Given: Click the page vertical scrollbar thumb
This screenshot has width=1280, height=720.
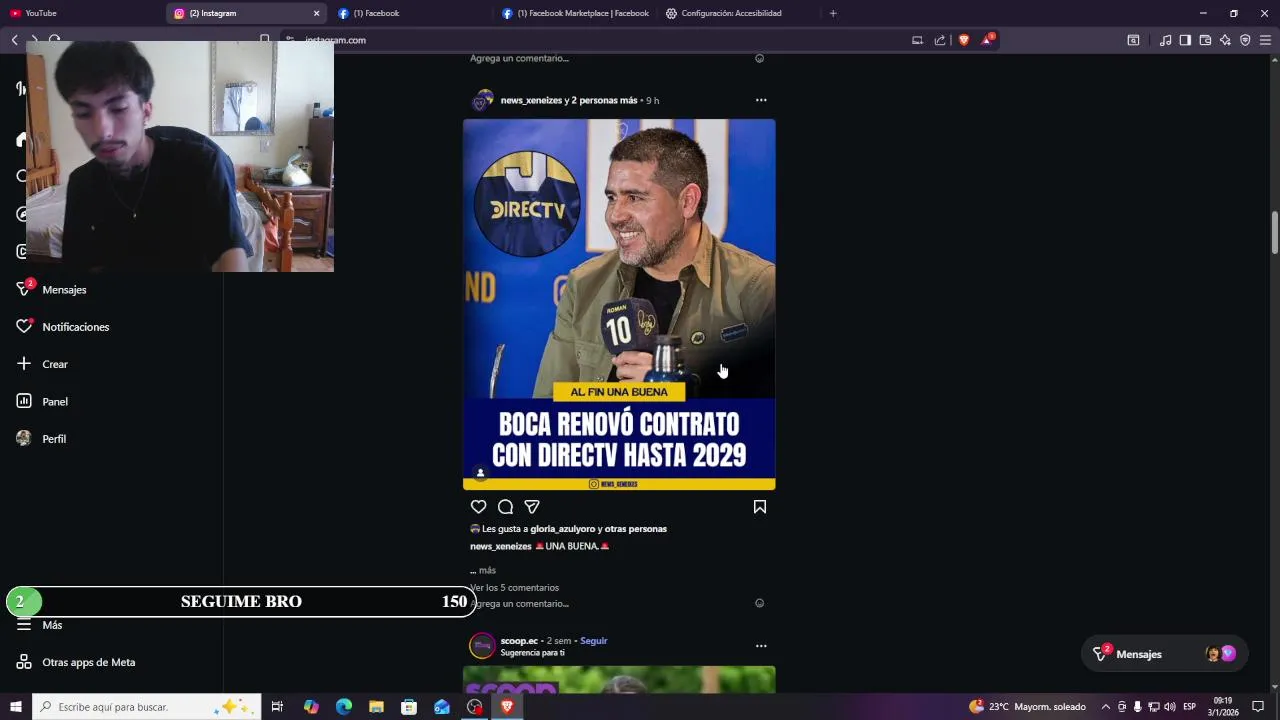Looking at the screenshot, I should pyautogui.click(x=1275, y=232).
